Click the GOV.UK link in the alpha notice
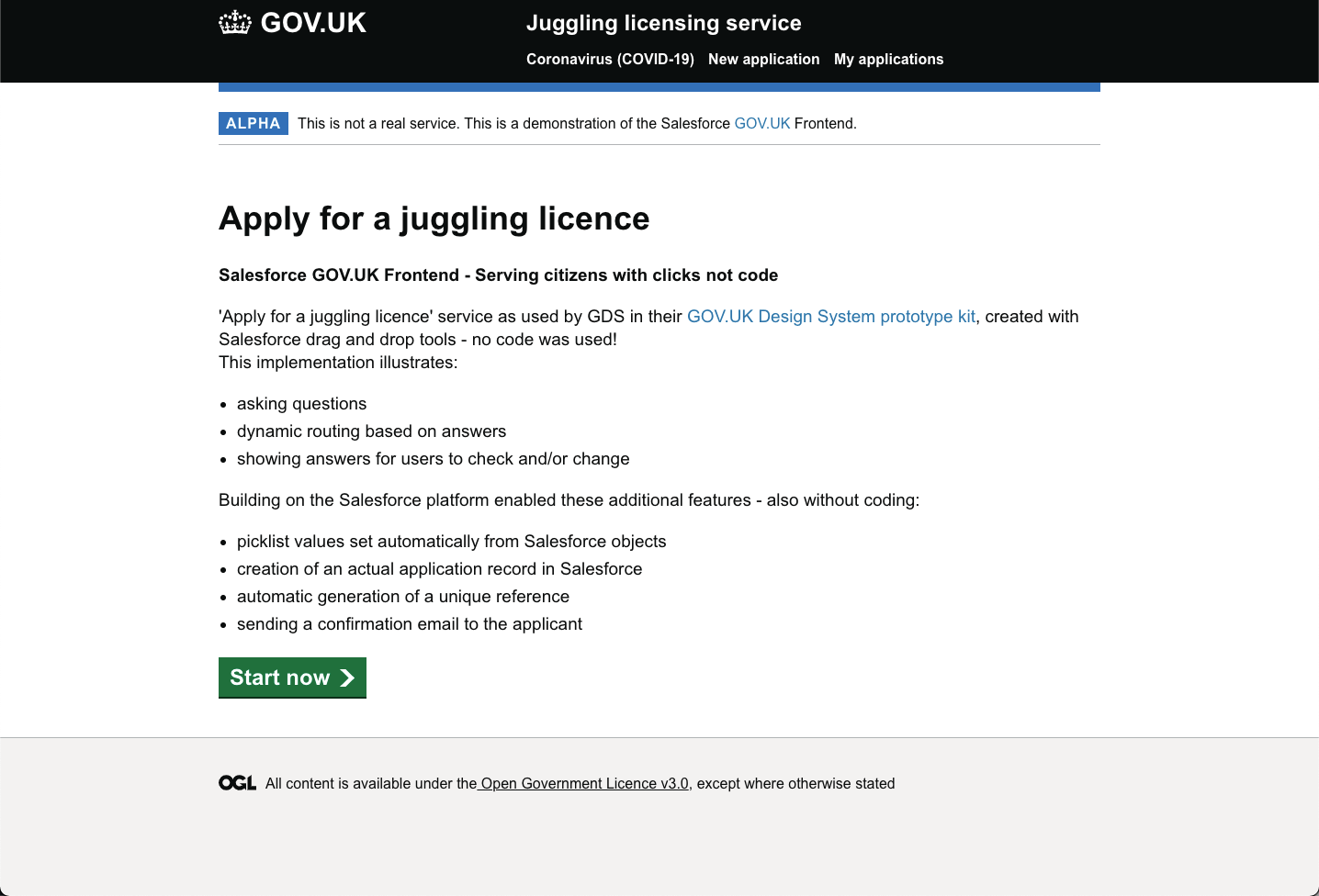The height and width of the screenshot is (896, 1319). click(x=762, y=123)
